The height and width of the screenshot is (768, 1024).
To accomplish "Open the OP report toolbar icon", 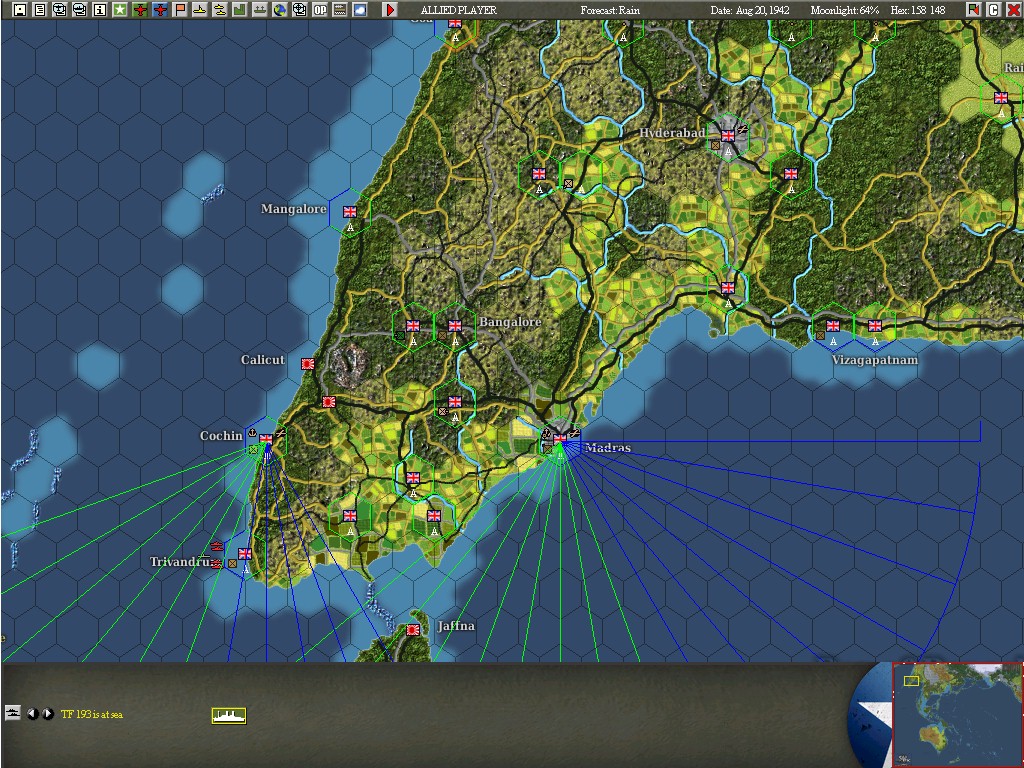I will [320, 10].
